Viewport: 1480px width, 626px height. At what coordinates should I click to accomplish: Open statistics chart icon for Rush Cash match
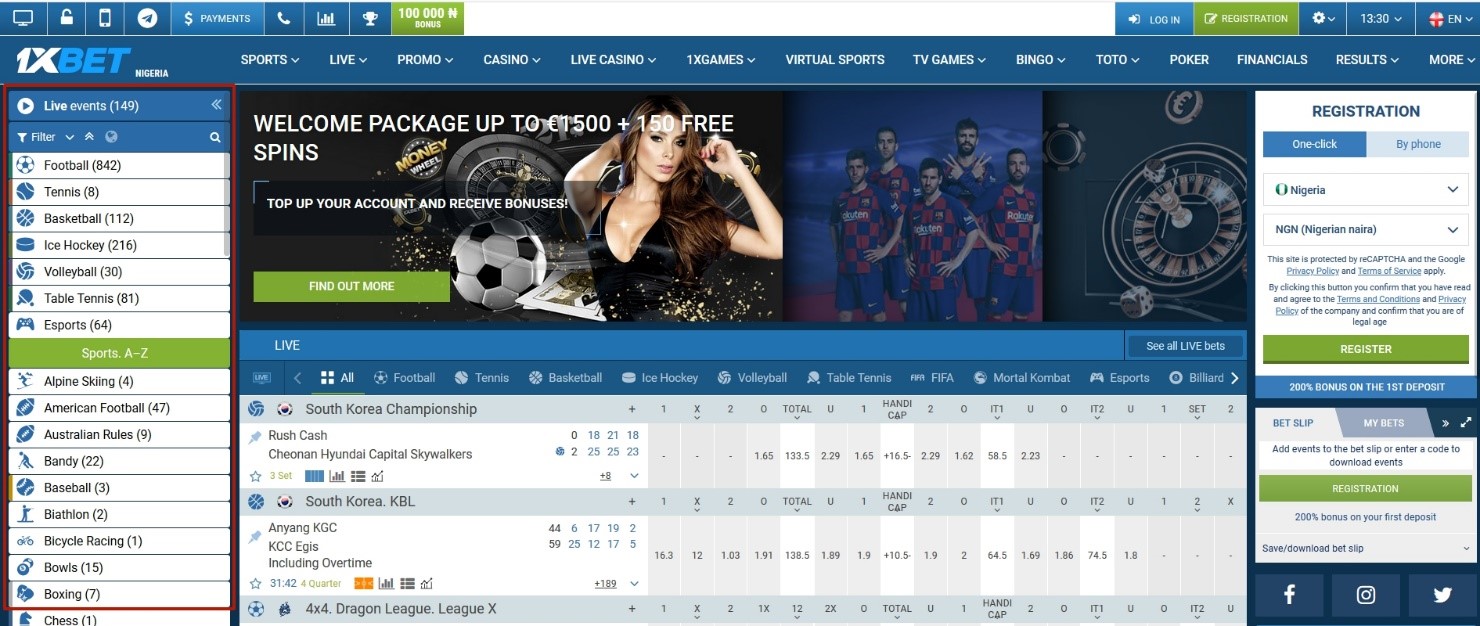point(337,476)
